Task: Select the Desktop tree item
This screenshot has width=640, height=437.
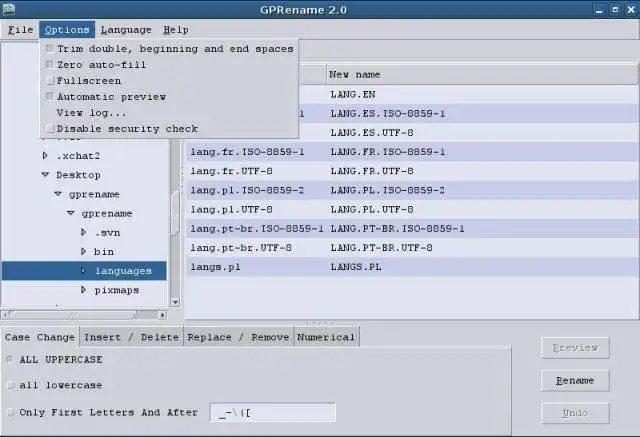Action: coord(78,175)
